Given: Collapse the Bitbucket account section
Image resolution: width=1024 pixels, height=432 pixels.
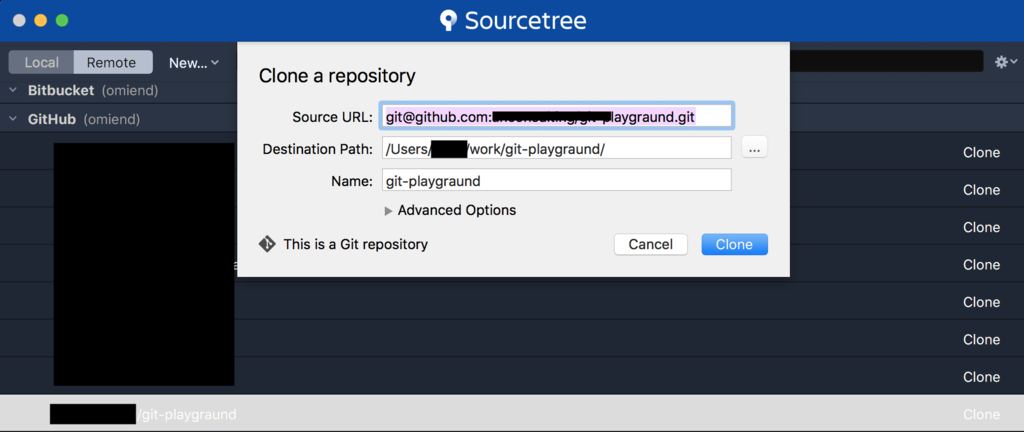Looking at the screenshot, I should 13,91.
